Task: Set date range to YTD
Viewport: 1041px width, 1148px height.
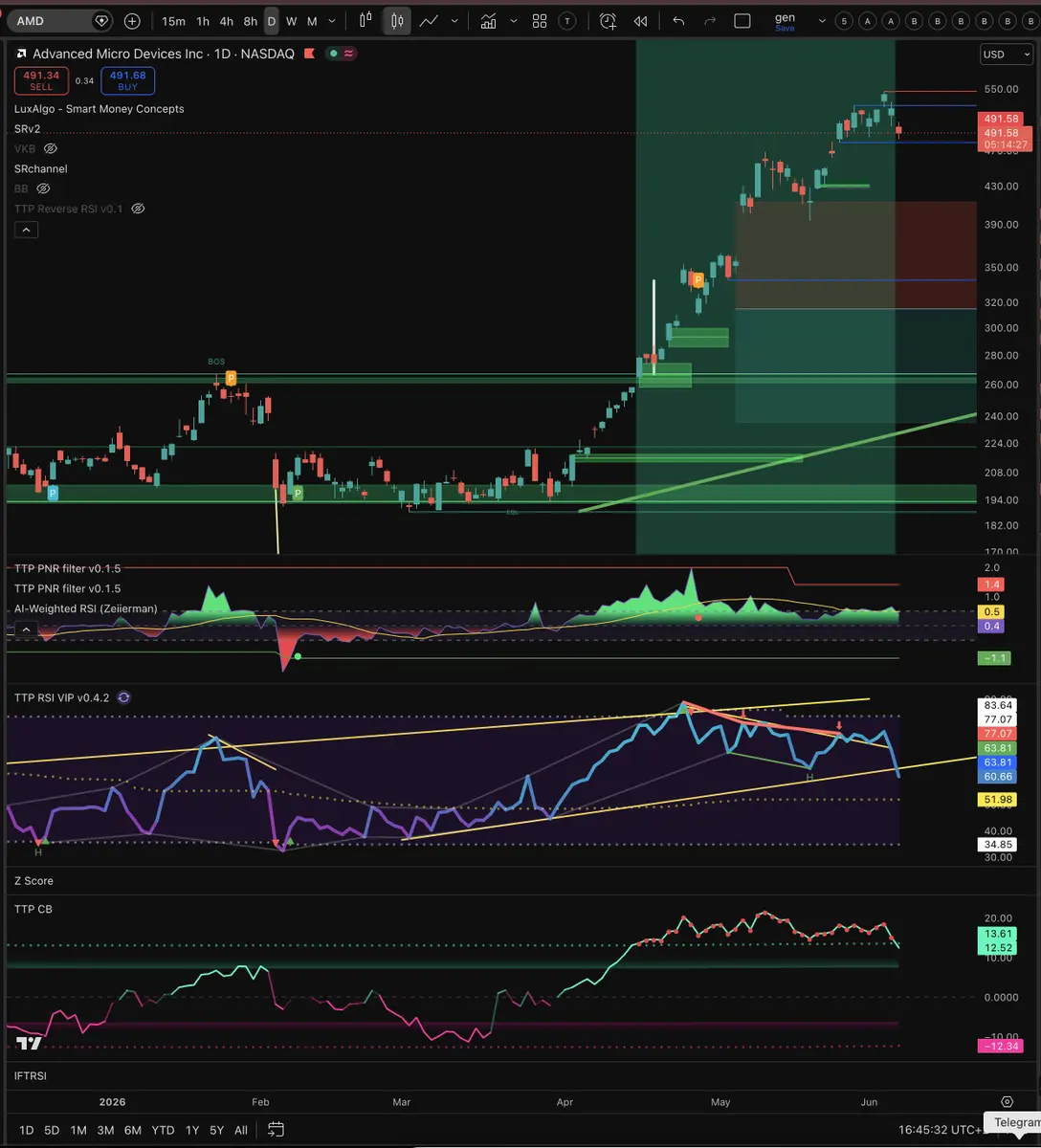Action: coord(163,1130)
